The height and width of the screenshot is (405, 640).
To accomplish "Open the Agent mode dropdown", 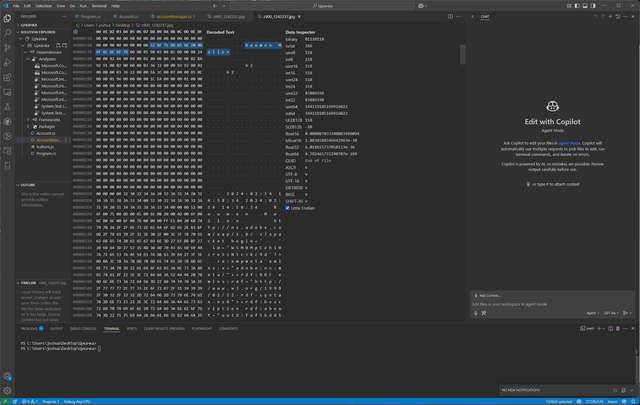I will click(593, 313).
